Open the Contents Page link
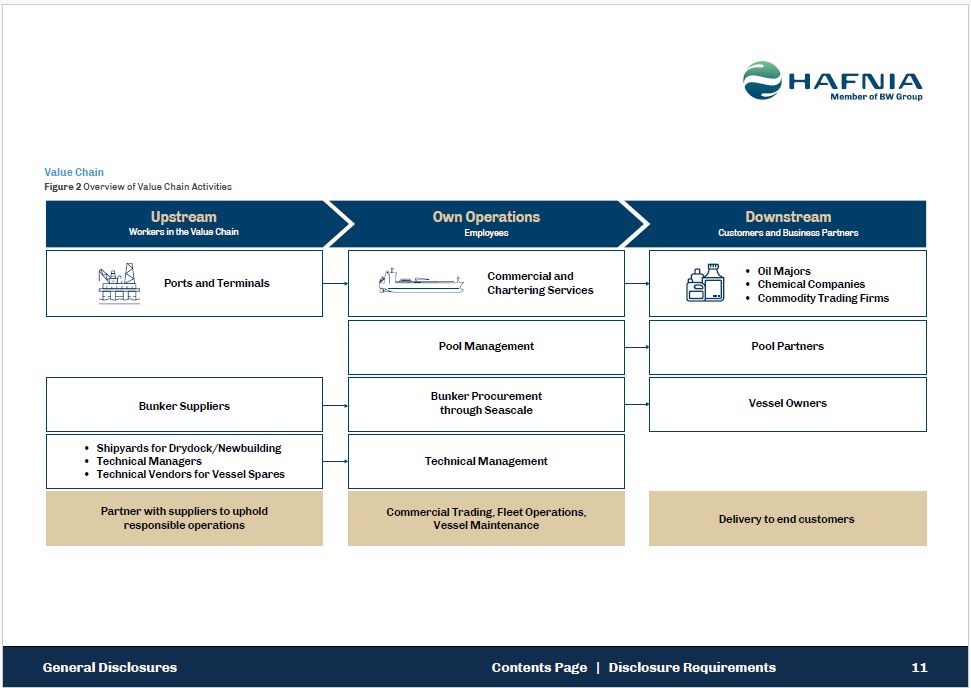This screenshot has width=971, height=688. pyautogui.click(x=539, y=667)
